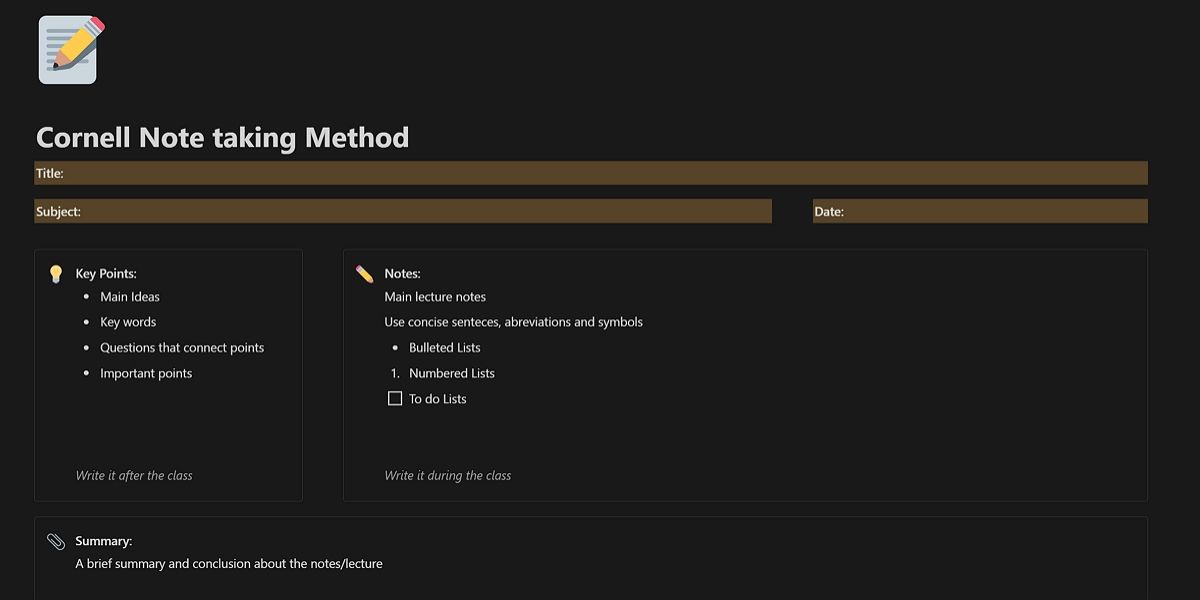
Task: Open the Notes section heading
Action: point(402,272)
